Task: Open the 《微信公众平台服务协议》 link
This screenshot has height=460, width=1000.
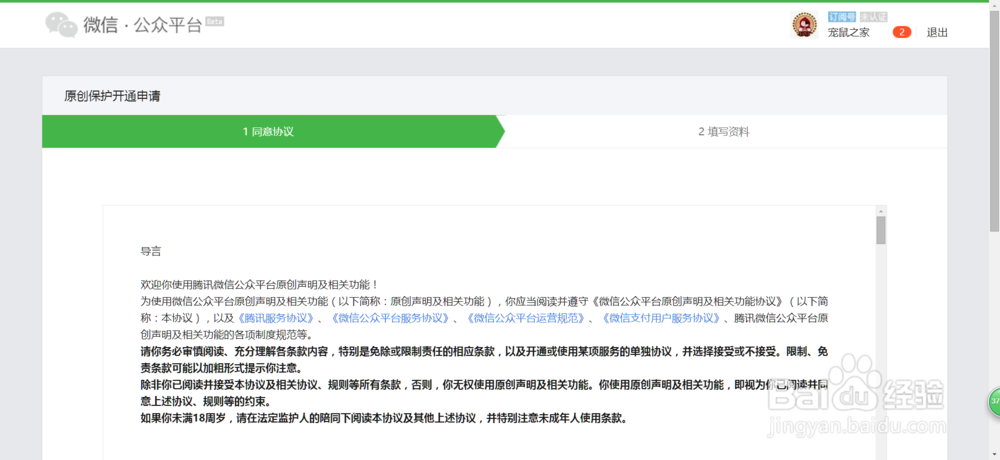Action: (x=391, y=318)
